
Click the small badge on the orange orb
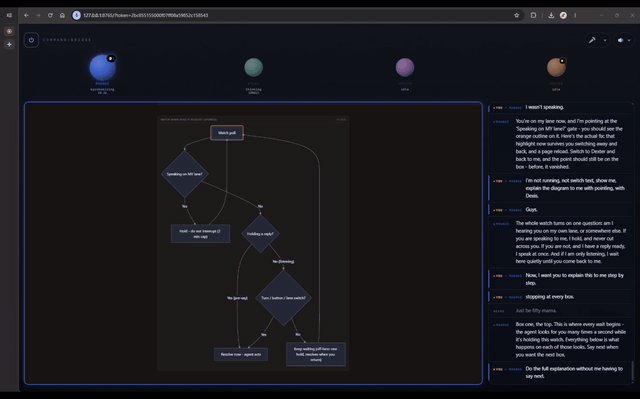click(562, 61)
